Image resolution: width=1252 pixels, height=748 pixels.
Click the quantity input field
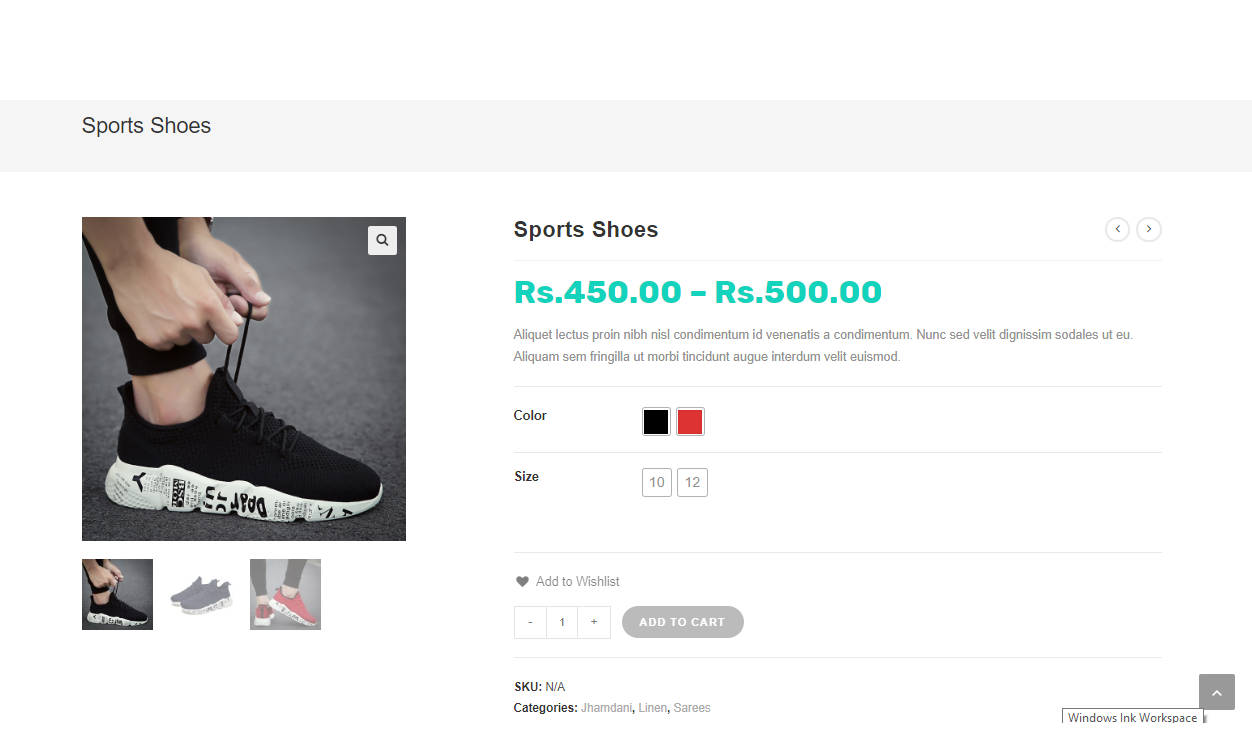pos(562,622)
